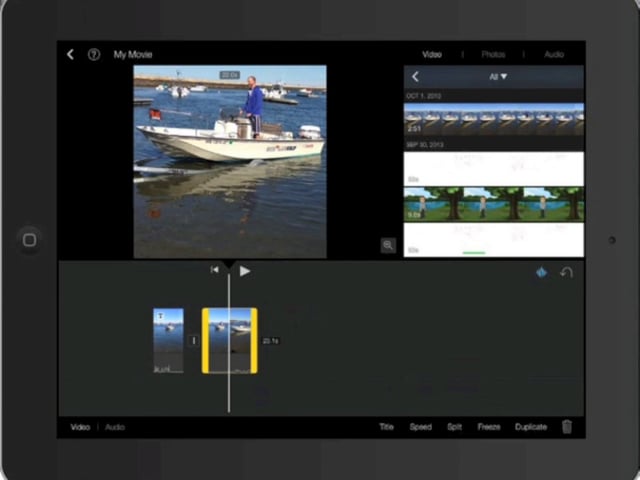Freeze the current frame
Viewport: 640px width, 480px height.
[x=489, y=427]
